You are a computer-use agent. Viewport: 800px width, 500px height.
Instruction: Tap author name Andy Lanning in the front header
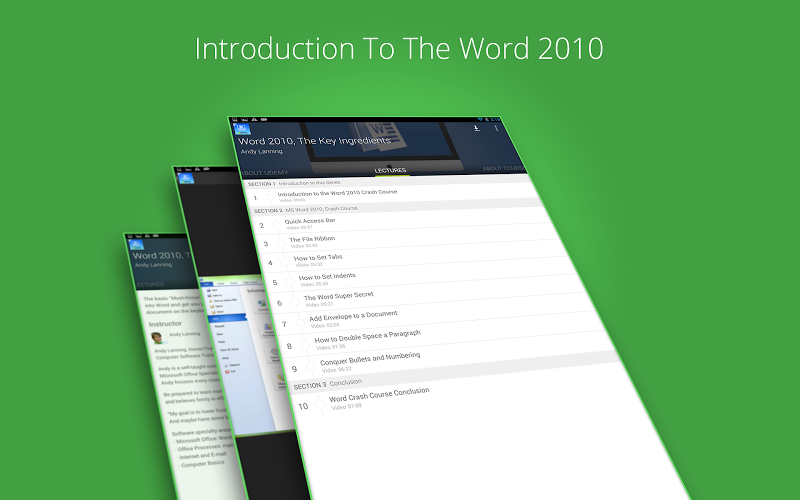tap(262, 151)
